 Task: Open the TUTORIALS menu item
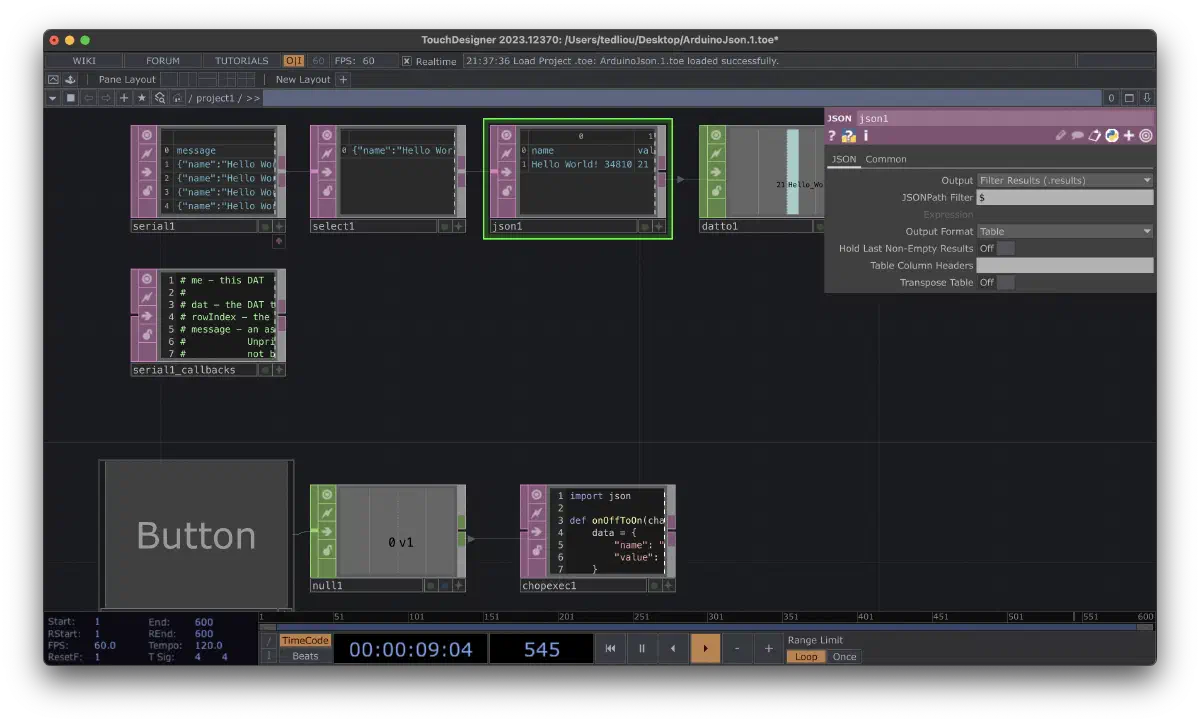pyautogui.click(x=240, y=60)
